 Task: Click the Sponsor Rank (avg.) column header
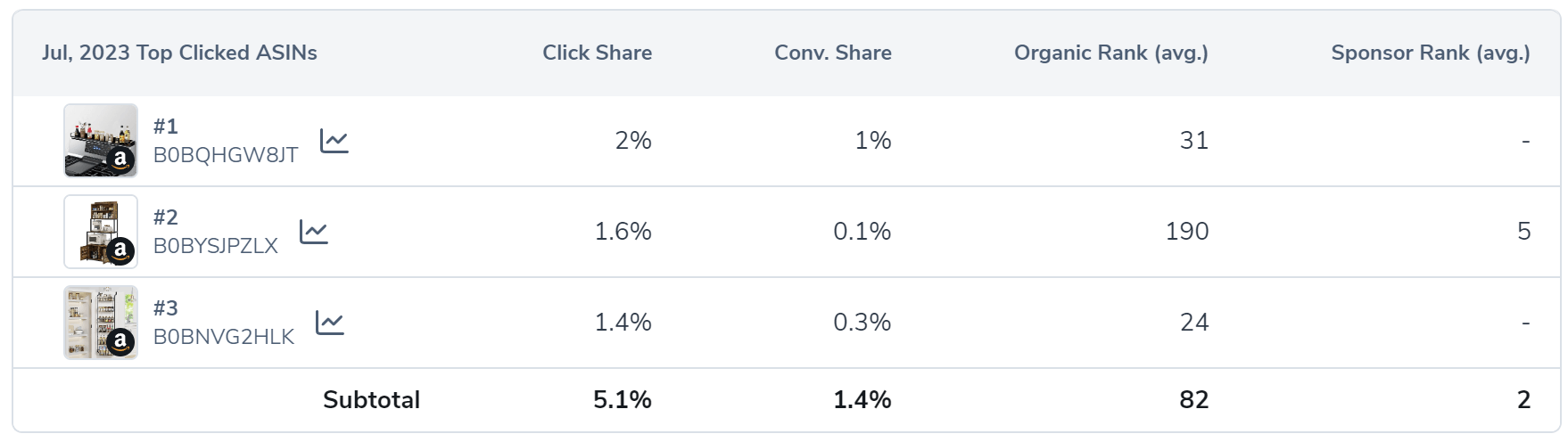coord(1430,53)
